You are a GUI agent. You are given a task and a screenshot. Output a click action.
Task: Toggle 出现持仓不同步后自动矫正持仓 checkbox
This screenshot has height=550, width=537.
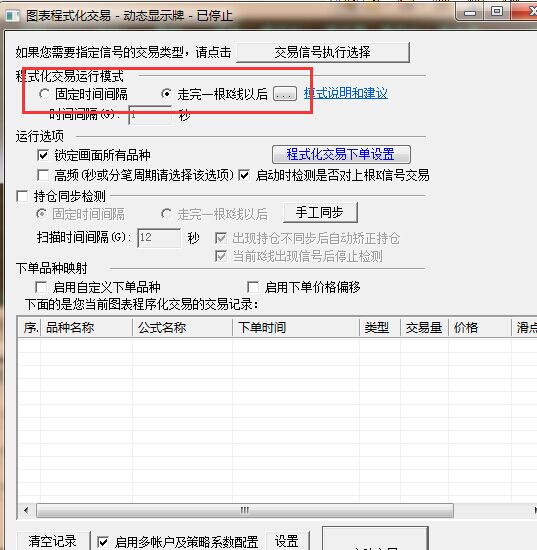[x=221, y=239]
